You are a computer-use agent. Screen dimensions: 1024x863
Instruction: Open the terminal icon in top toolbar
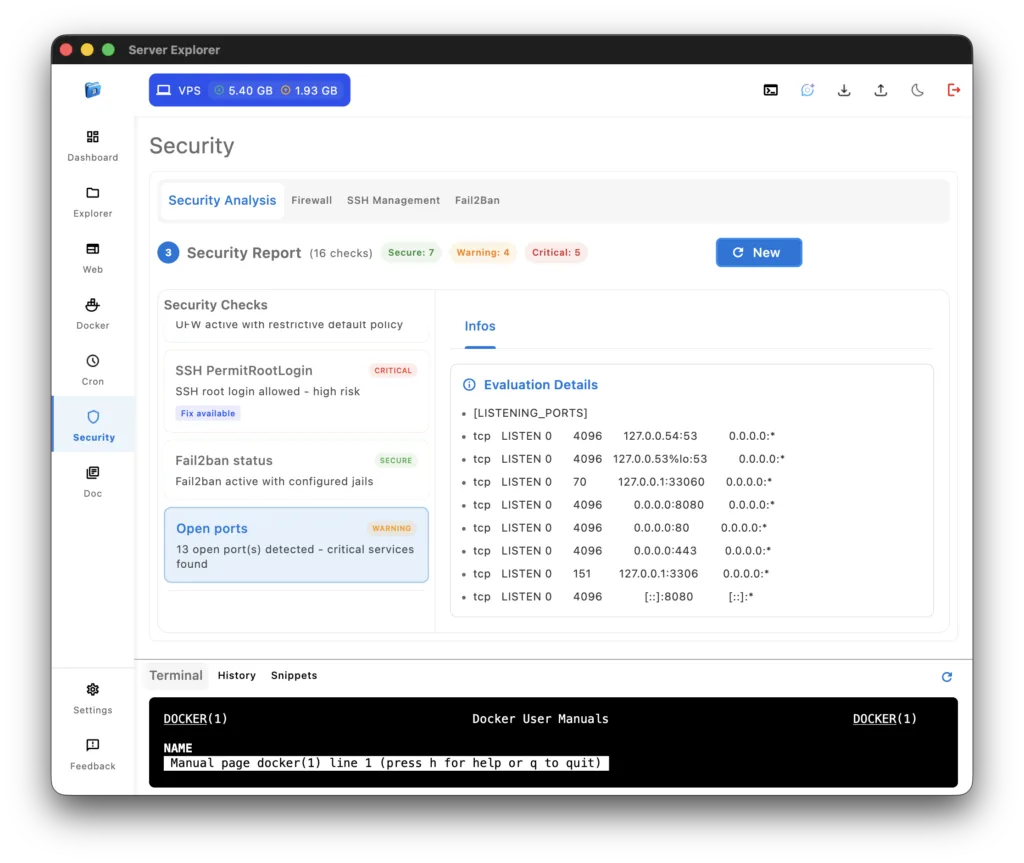[x=770, y=90]
